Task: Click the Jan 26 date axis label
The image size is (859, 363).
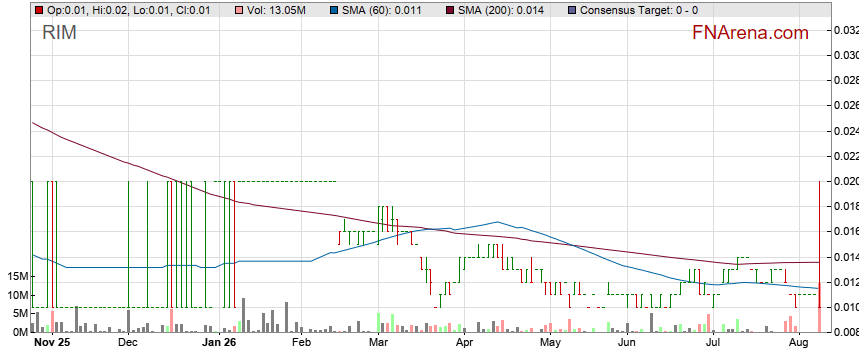Action: pyautogui.click(x=219, y=342)
